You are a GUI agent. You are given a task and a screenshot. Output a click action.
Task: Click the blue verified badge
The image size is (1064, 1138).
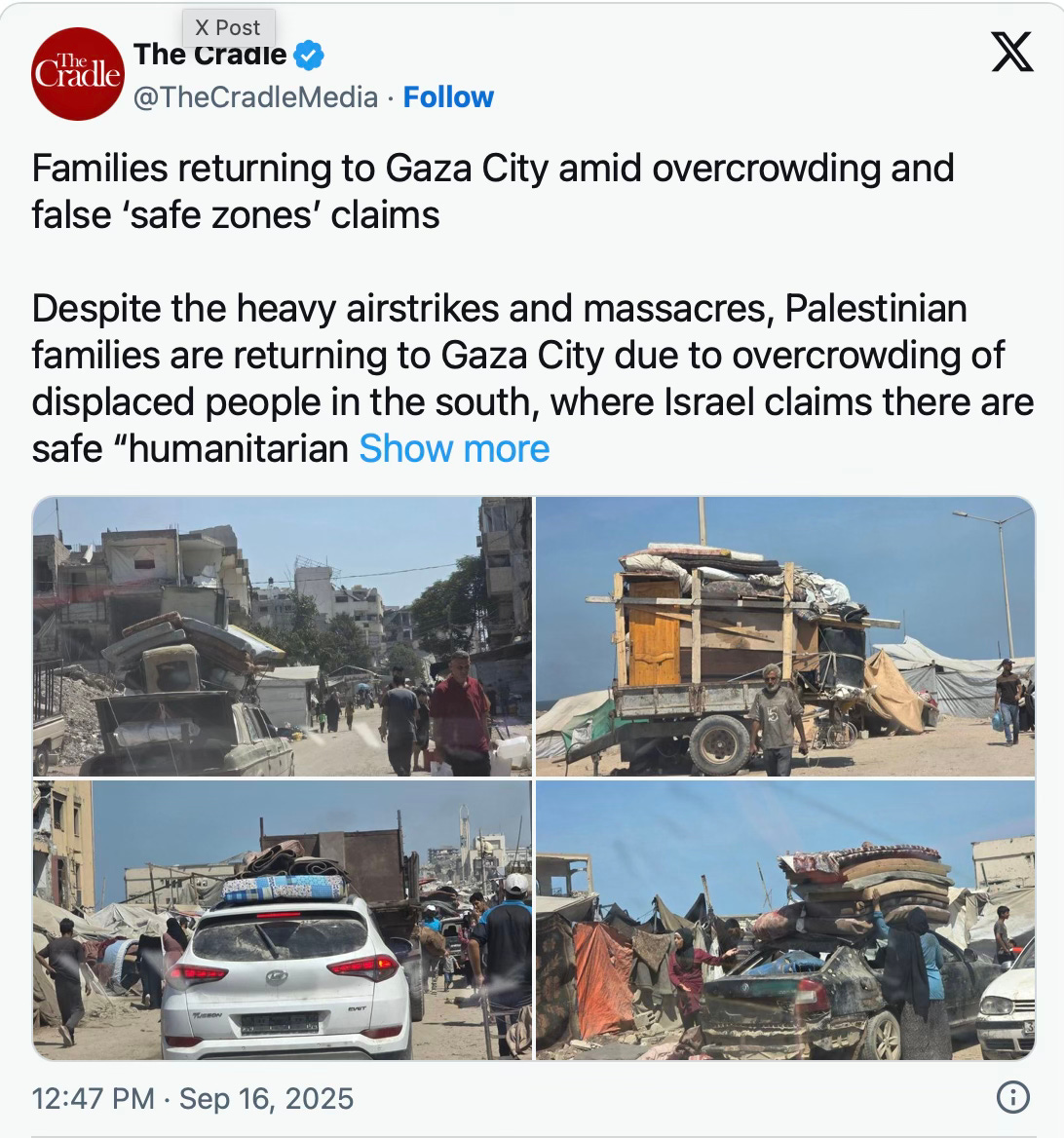(x=309, y=56)
